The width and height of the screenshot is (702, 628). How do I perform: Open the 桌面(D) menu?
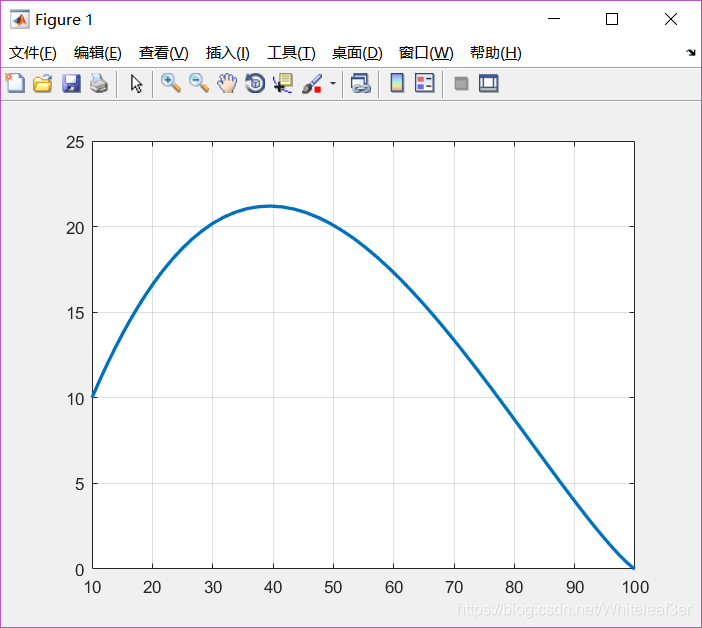tap(357, 53)
